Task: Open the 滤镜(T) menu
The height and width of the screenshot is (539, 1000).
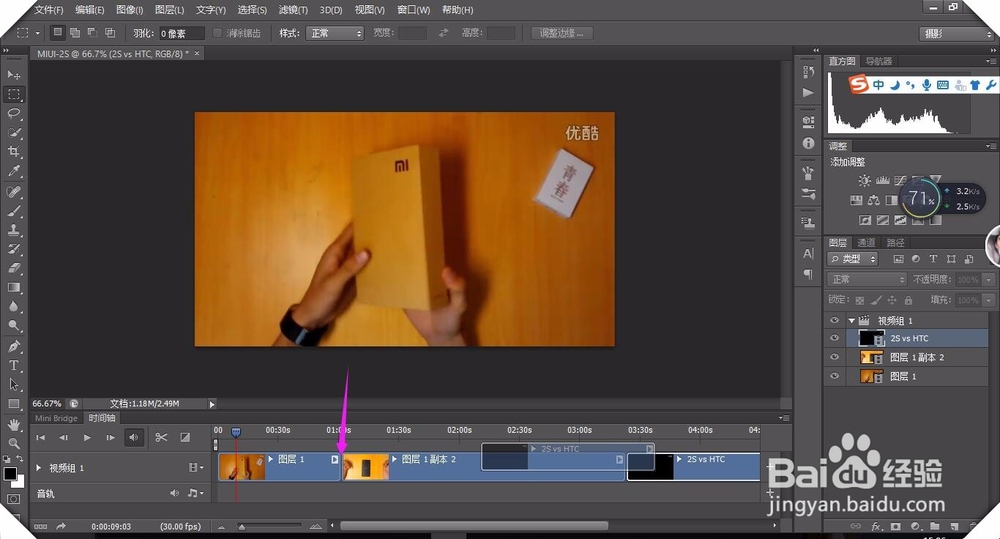Action: click(293, 10)
